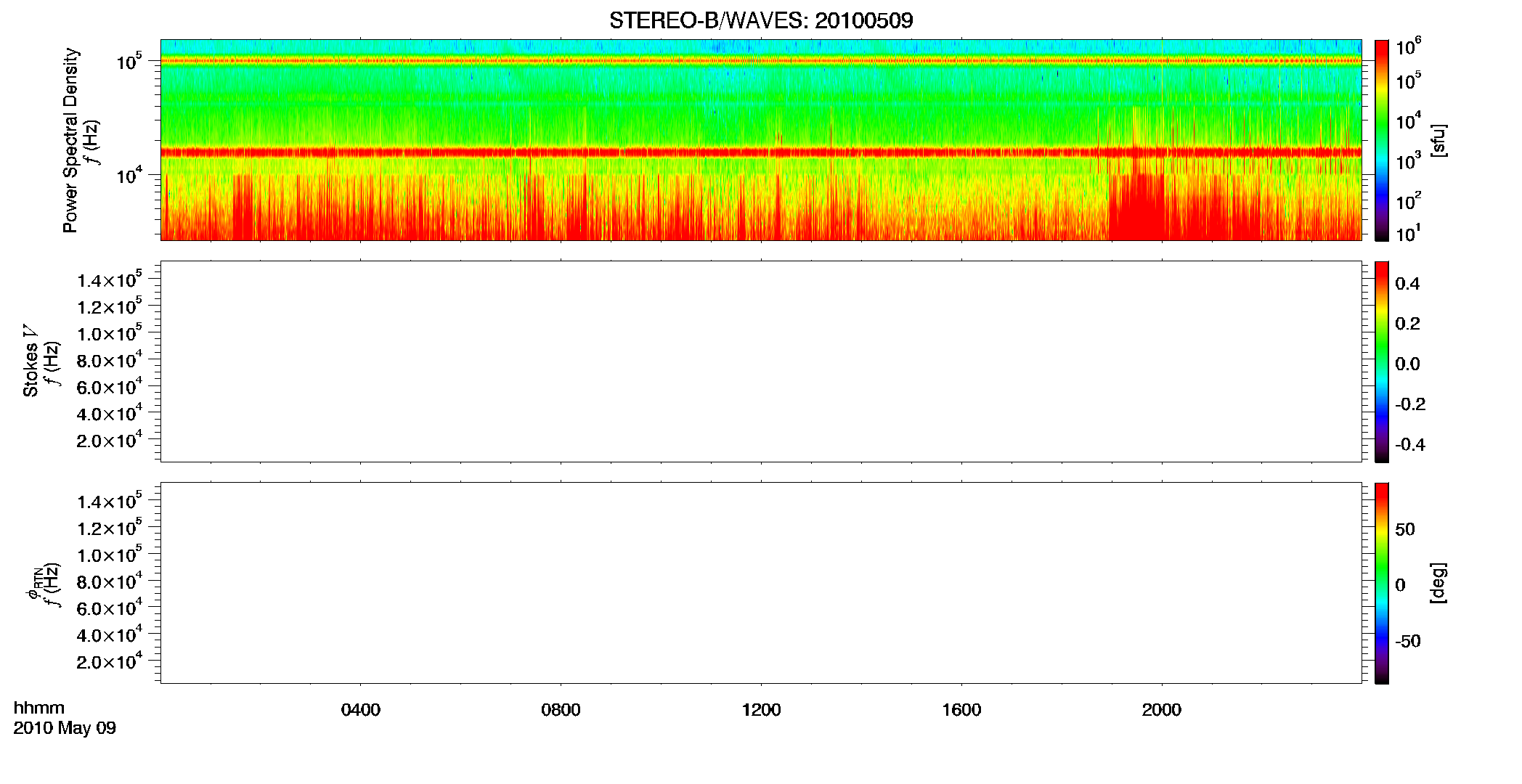Click the Stokes V color bar
This screenshot has width=1522, height=784.
coord(1381,362)
